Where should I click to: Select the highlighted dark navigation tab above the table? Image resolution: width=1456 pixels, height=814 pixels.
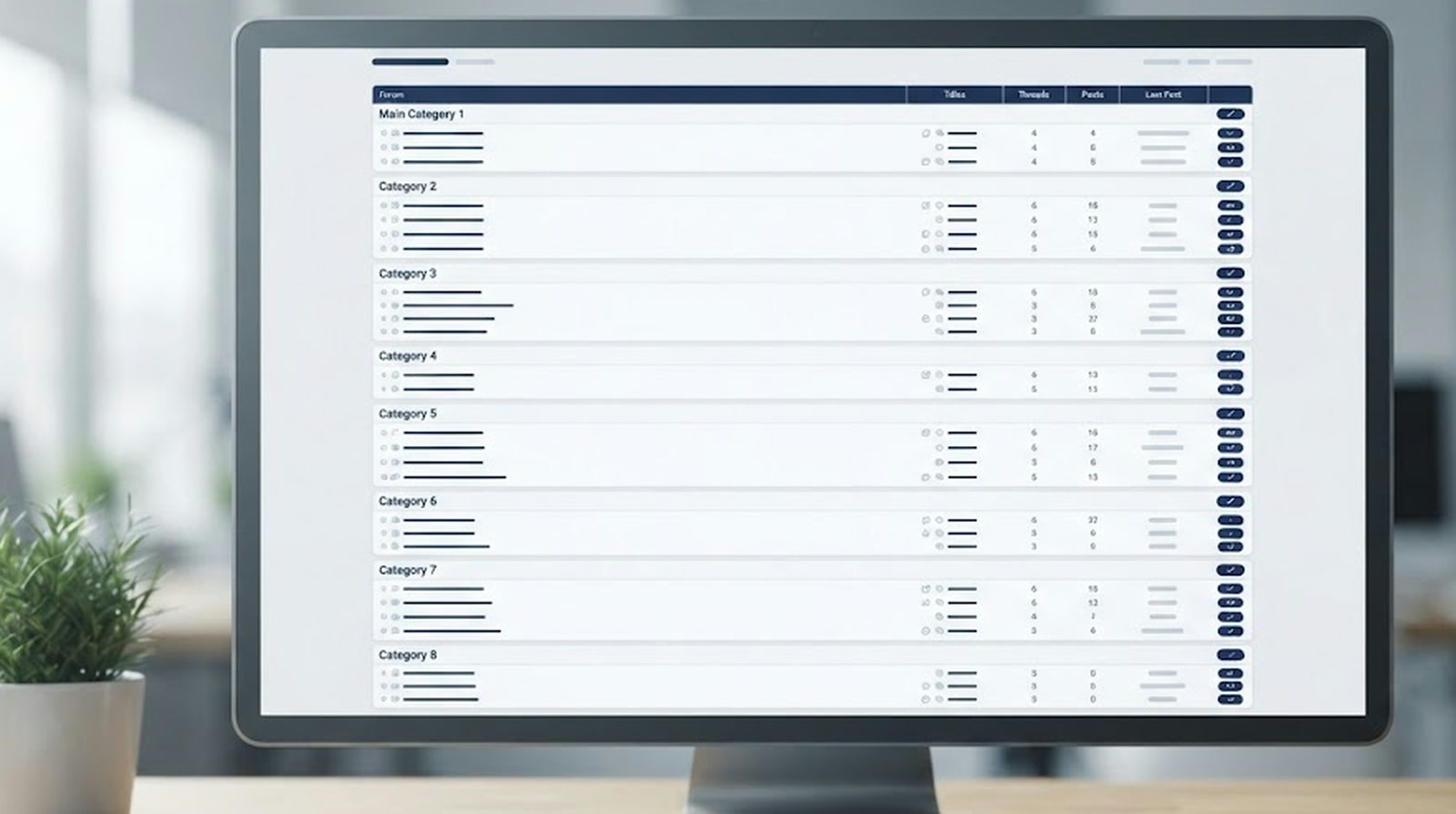click(x=410, y=62)
